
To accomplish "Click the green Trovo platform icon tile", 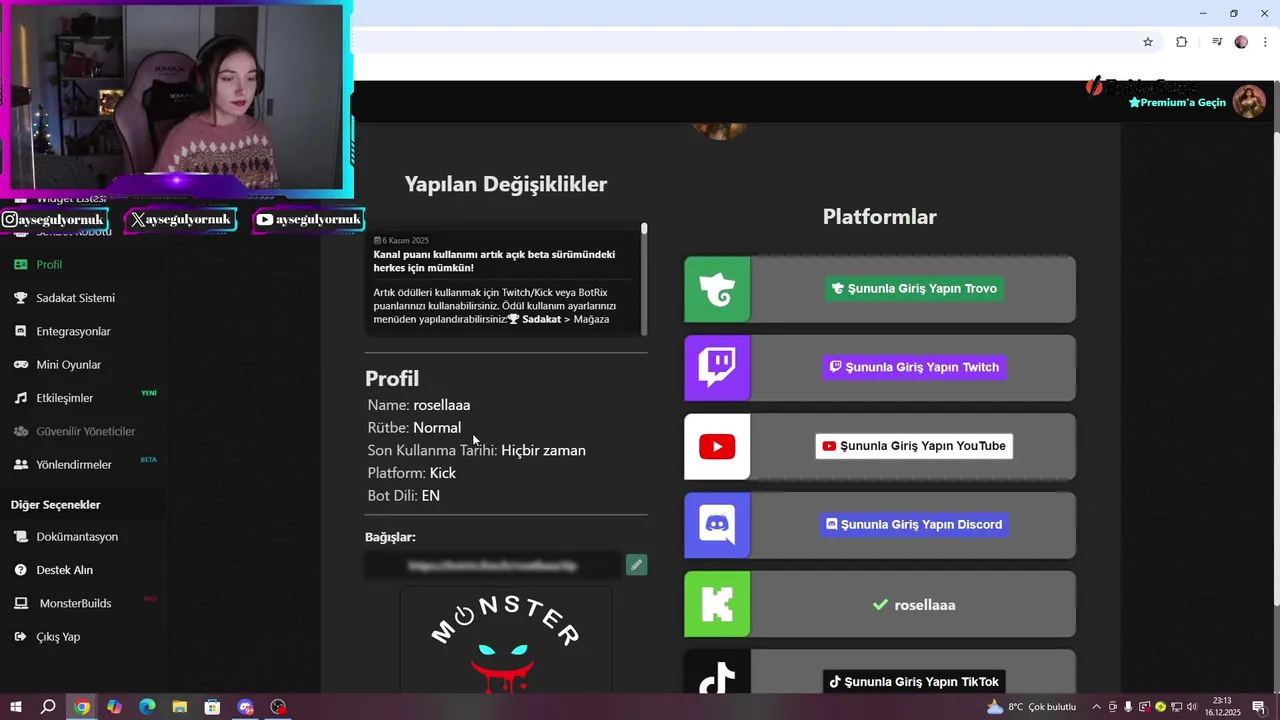I will click(717, 289).
